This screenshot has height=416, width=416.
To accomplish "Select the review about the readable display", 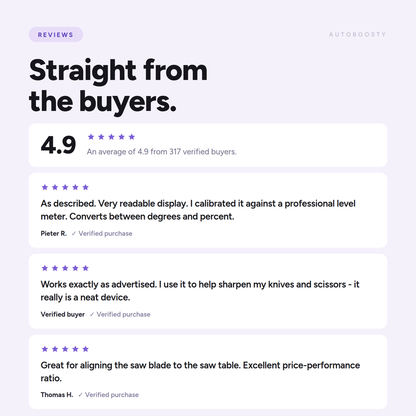I will click(208, 210).
